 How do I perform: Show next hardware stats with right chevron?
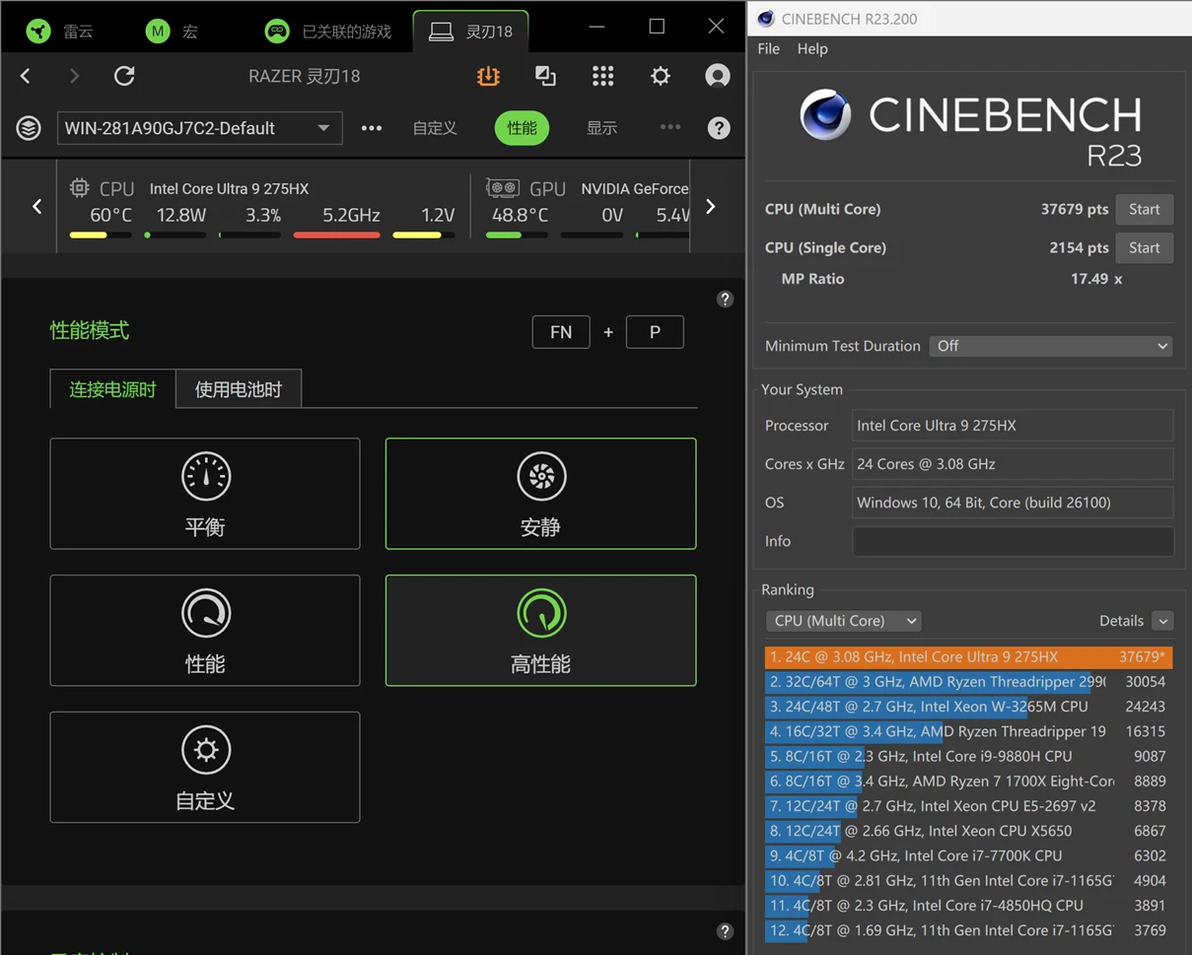(x=710, y=206)
